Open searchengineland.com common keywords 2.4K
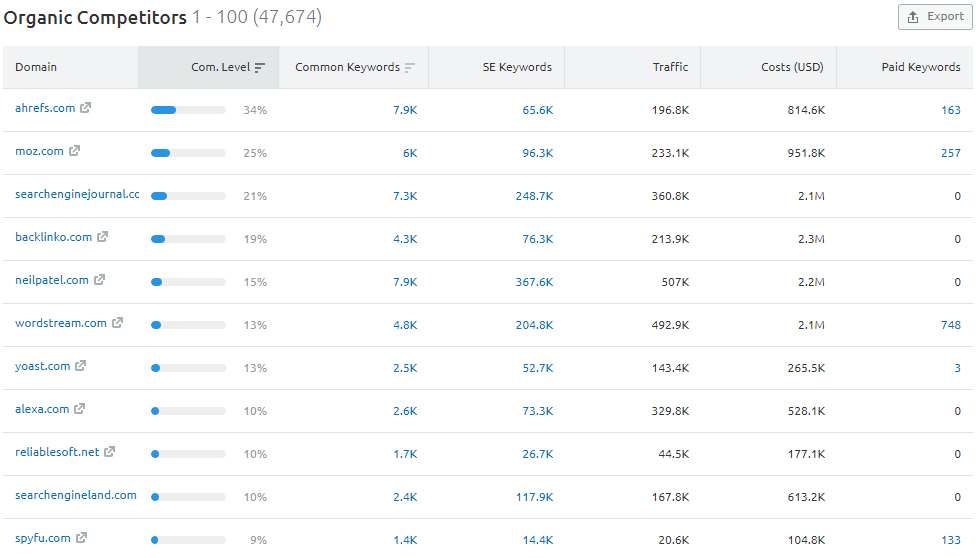 click(405, 496)
